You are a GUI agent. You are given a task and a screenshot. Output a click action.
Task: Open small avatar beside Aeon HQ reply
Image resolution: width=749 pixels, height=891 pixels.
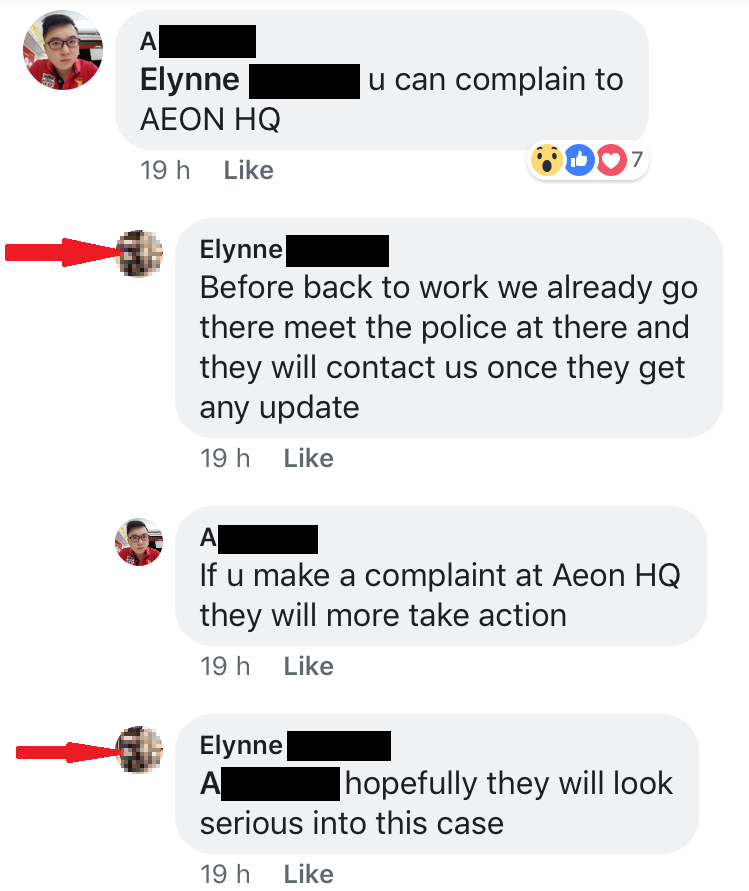pyautogui.click(x=139, y=542)
